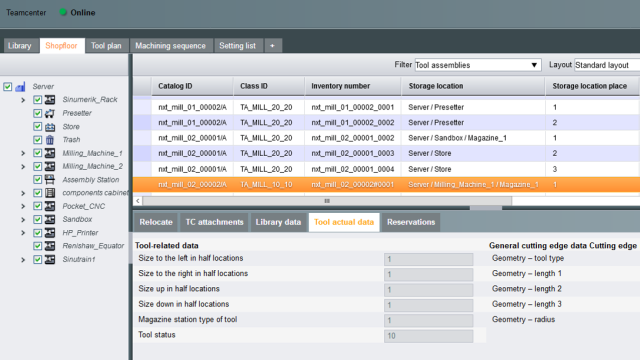The height and width of the screenshot is (360, 640).
Task: Uncheck the Presetter checkbox
Action: [x=38, y=113]
